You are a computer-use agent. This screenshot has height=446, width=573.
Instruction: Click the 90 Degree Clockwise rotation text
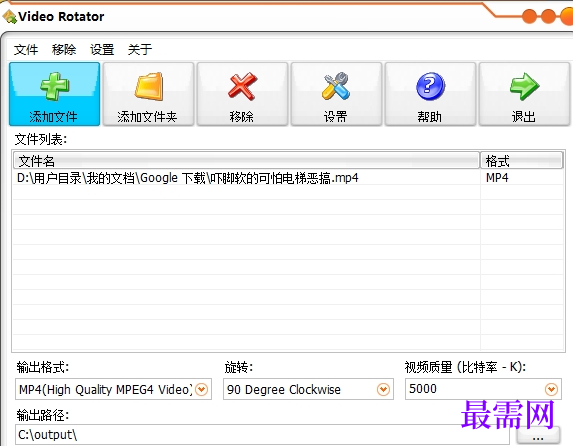point(284,390)
